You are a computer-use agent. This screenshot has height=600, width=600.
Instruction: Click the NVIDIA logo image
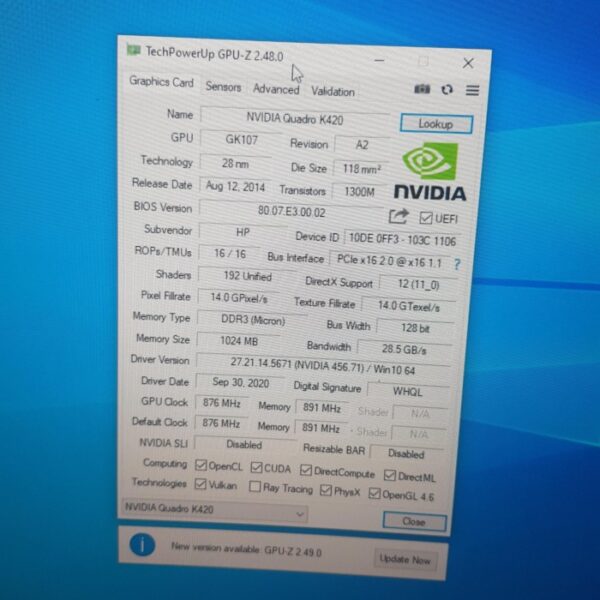tap(430, 171)
